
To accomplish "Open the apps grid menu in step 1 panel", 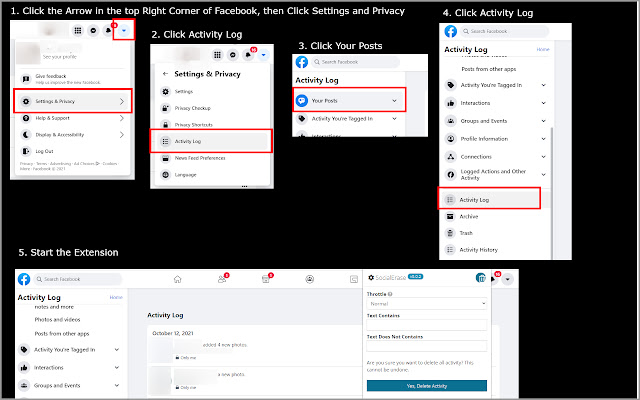I will coord(78,30).
